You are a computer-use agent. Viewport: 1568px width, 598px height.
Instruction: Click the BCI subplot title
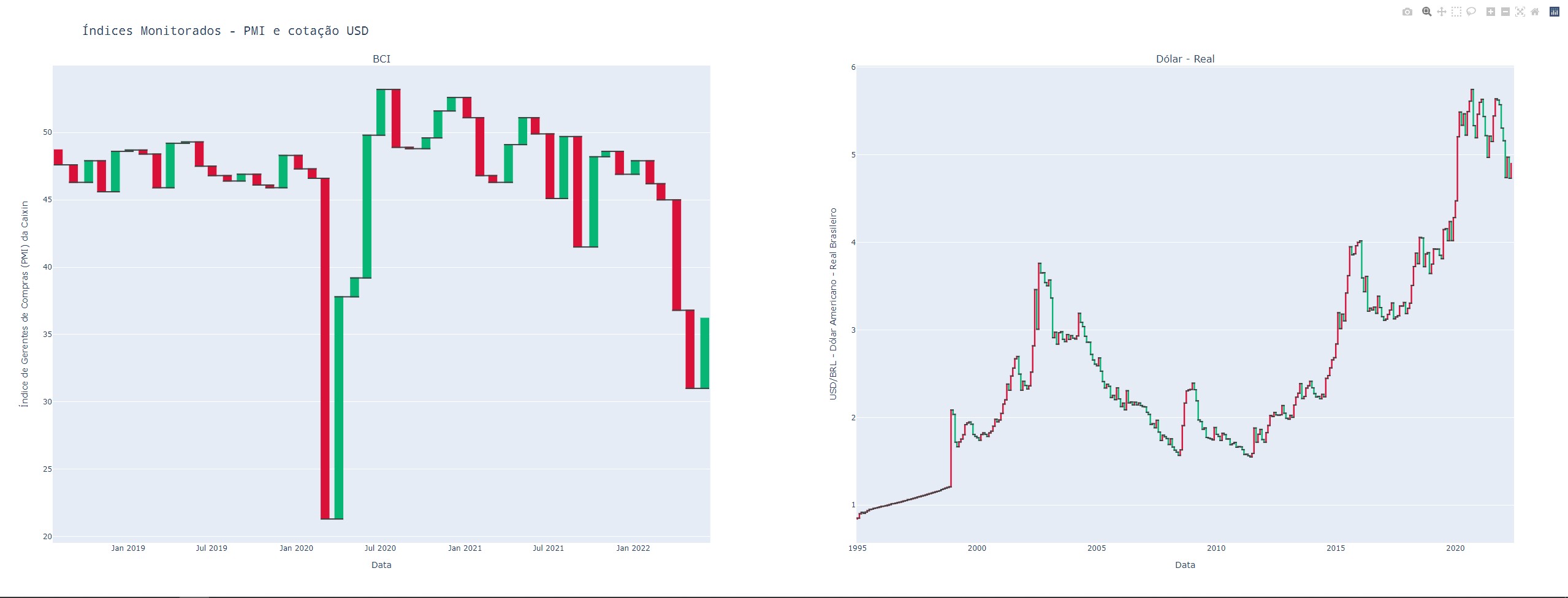382,59
